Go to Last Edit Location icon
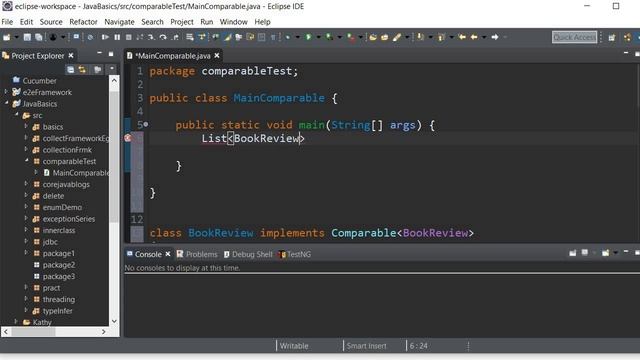 coord(462,37)
